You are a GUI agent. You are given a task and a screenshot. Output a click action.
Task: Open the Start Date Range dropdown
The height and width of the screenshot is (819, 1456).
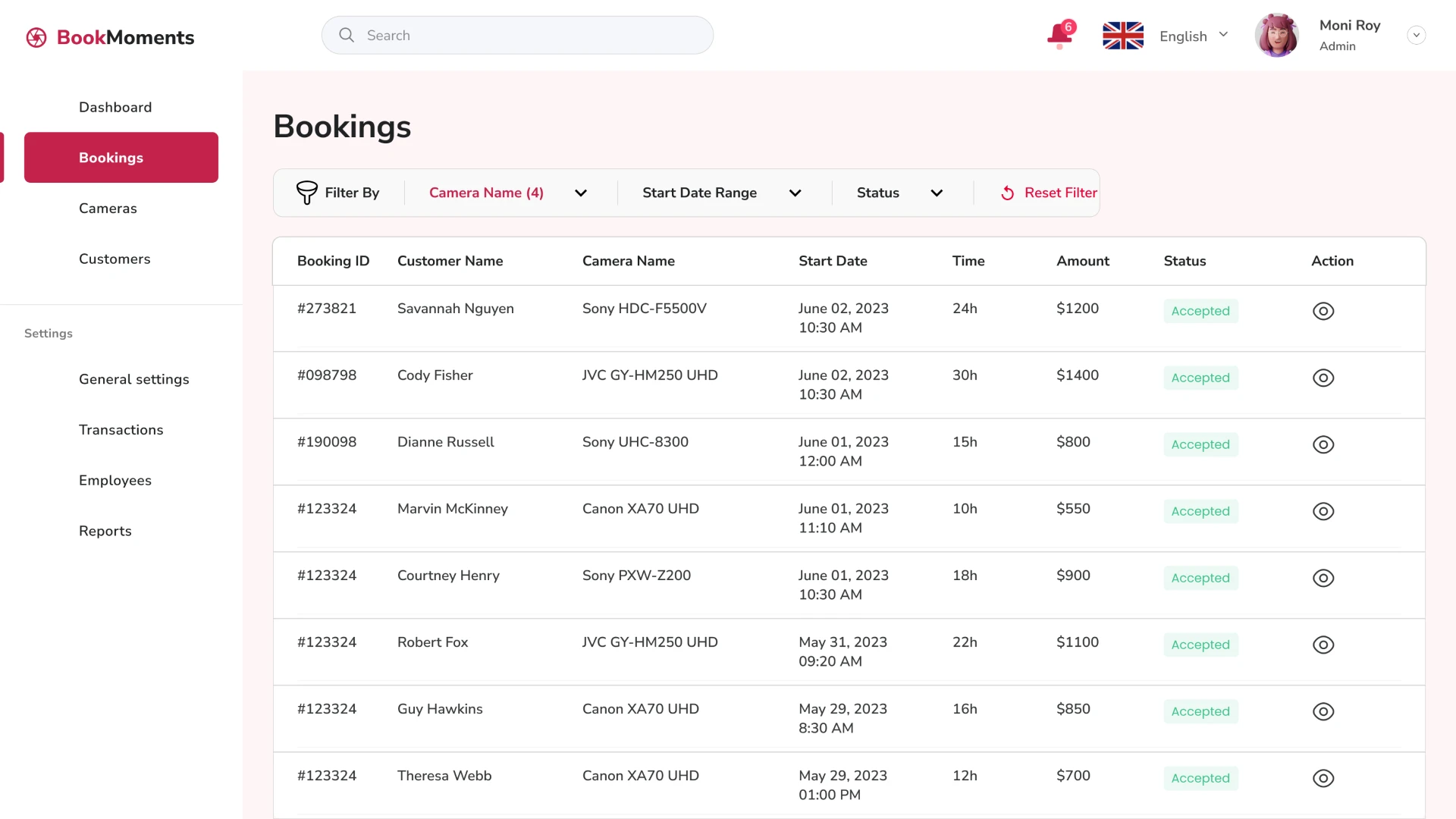pyautogui.click(x=795, y=193)
